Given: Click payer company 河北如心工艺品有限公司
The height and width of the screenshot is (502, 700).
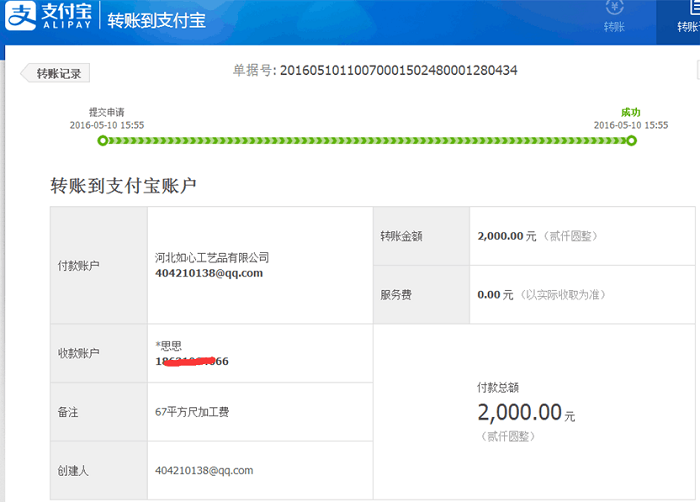Looking at the screenshot, I should coord(212,257).
